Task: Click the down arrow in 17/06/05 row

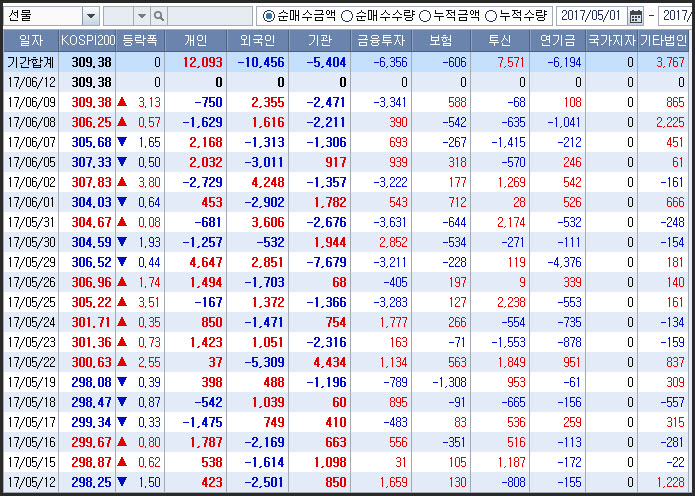Action: 122,162
